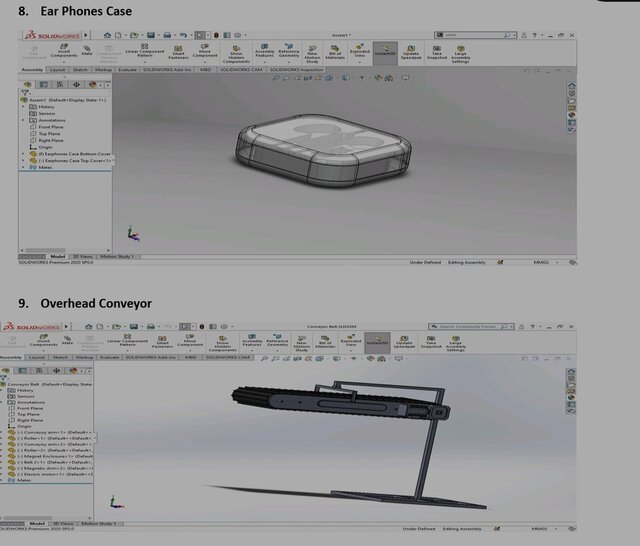Toggle Instant3D in Overhead Conveyor window
Screen dimensions: 640x546
[377, 342]
